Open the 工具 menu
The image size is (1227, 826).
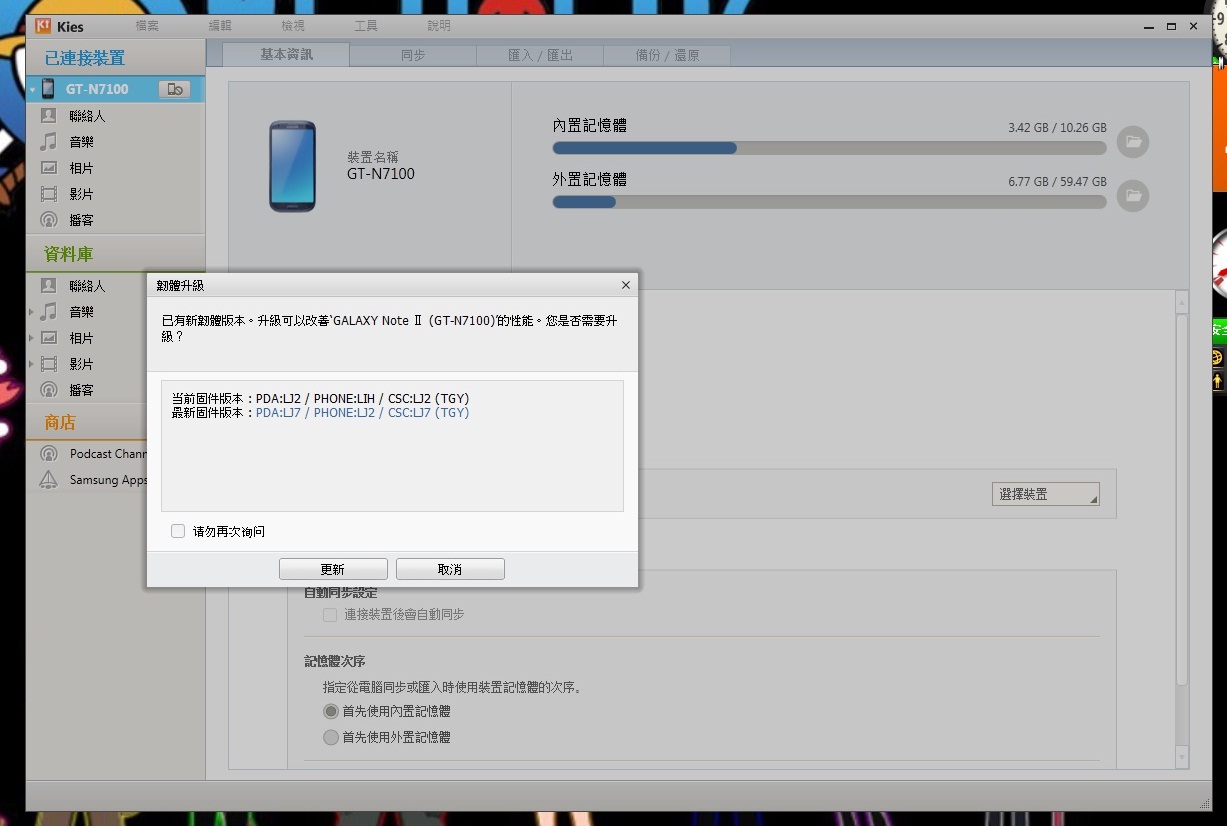pos(366,25)
